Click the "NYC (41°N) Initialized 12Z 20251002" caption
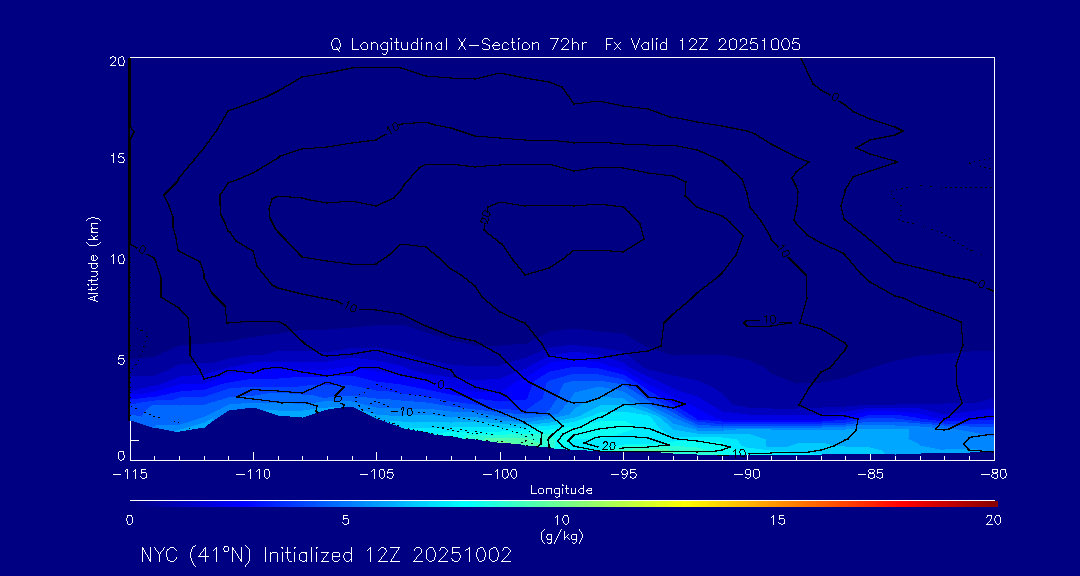The image size is (1080, 576). tap(326, 555)
